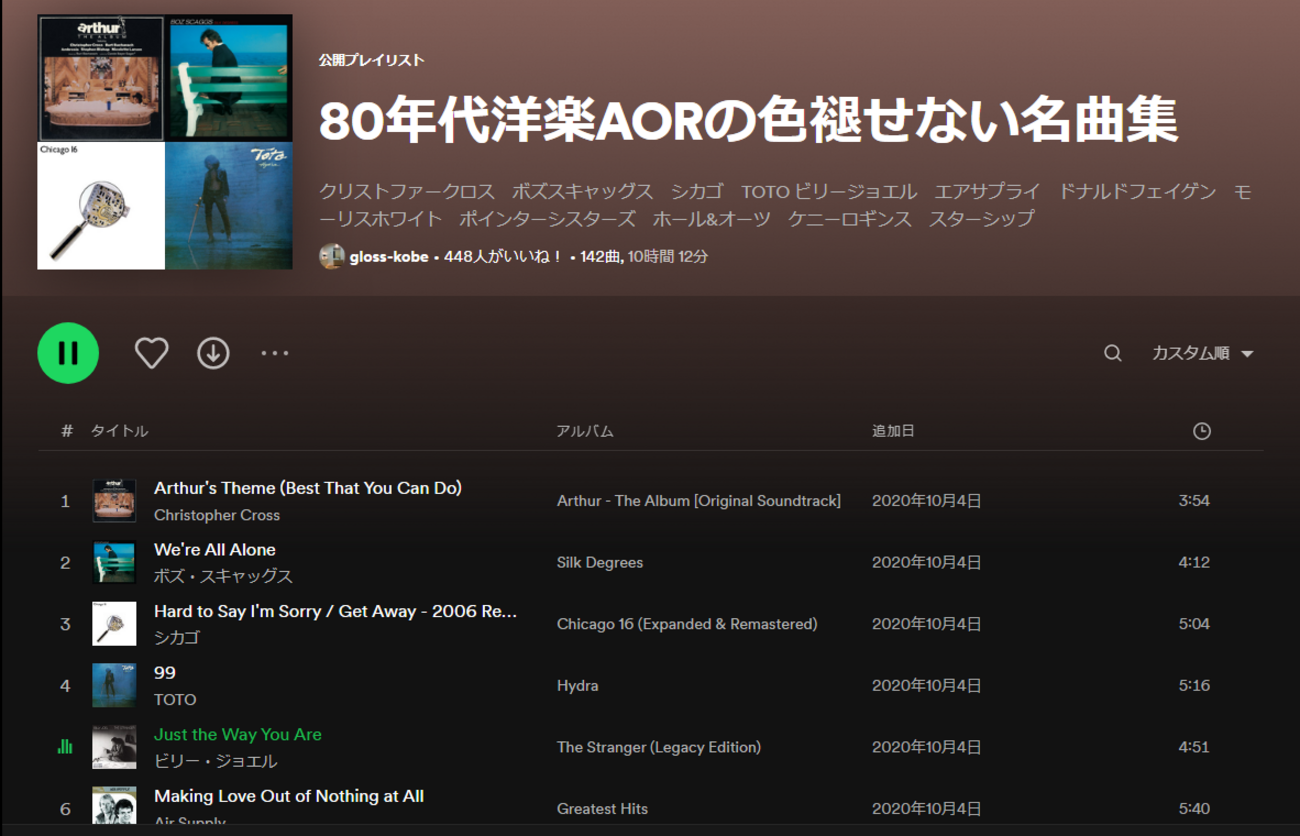Screen dimensions: 1300x836
Task: Click the We're All Alone album thumbnail
Action: point(114,563)
